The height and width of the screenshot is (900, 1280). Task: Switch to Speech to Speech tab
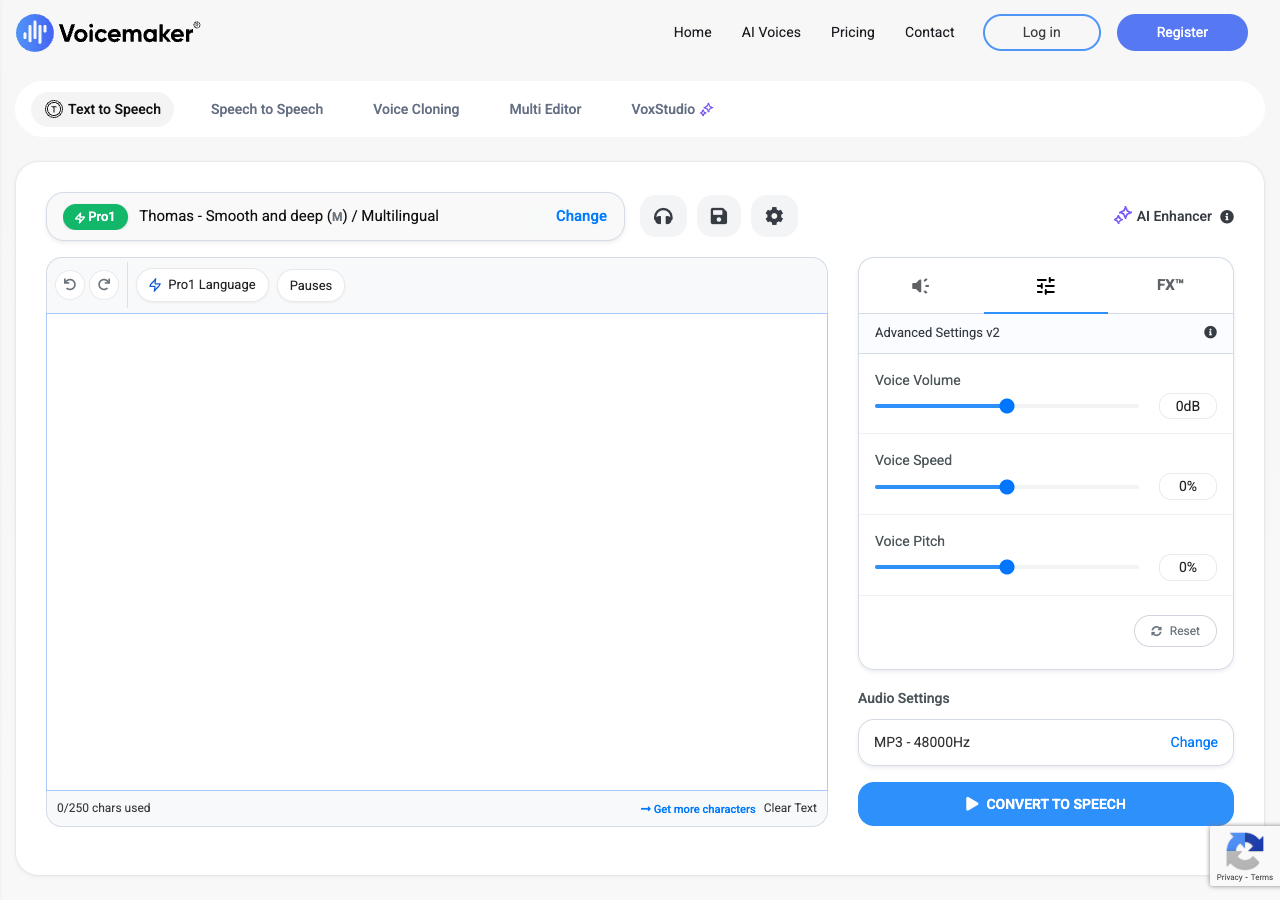click(x=267, y=109)
